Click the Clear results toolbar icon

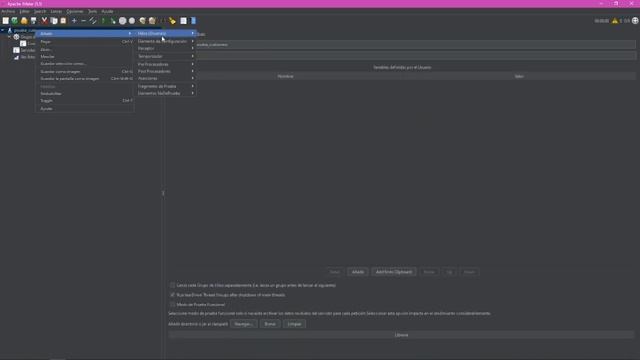point(142,20)
